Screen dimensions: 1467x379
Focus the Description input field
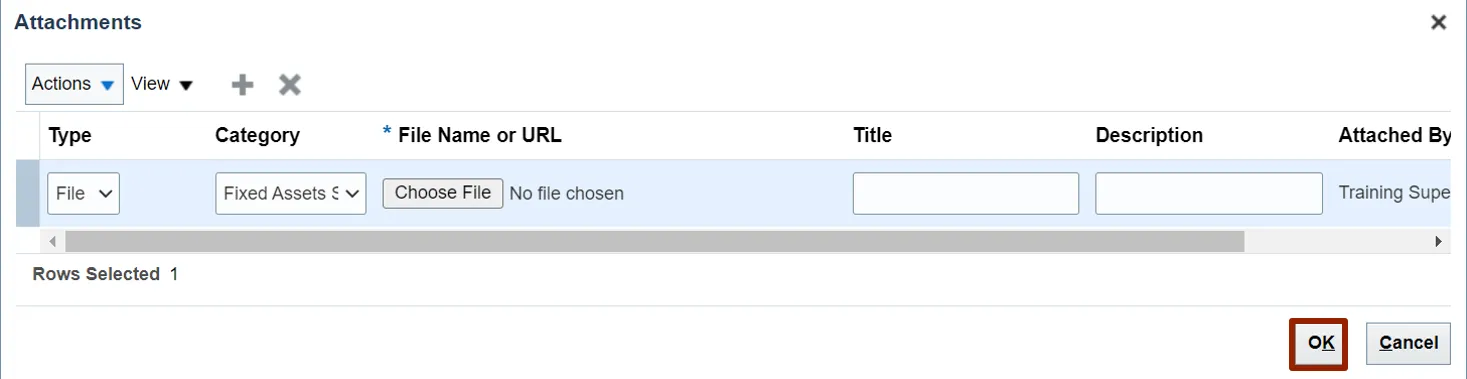tap(1209, 193)
